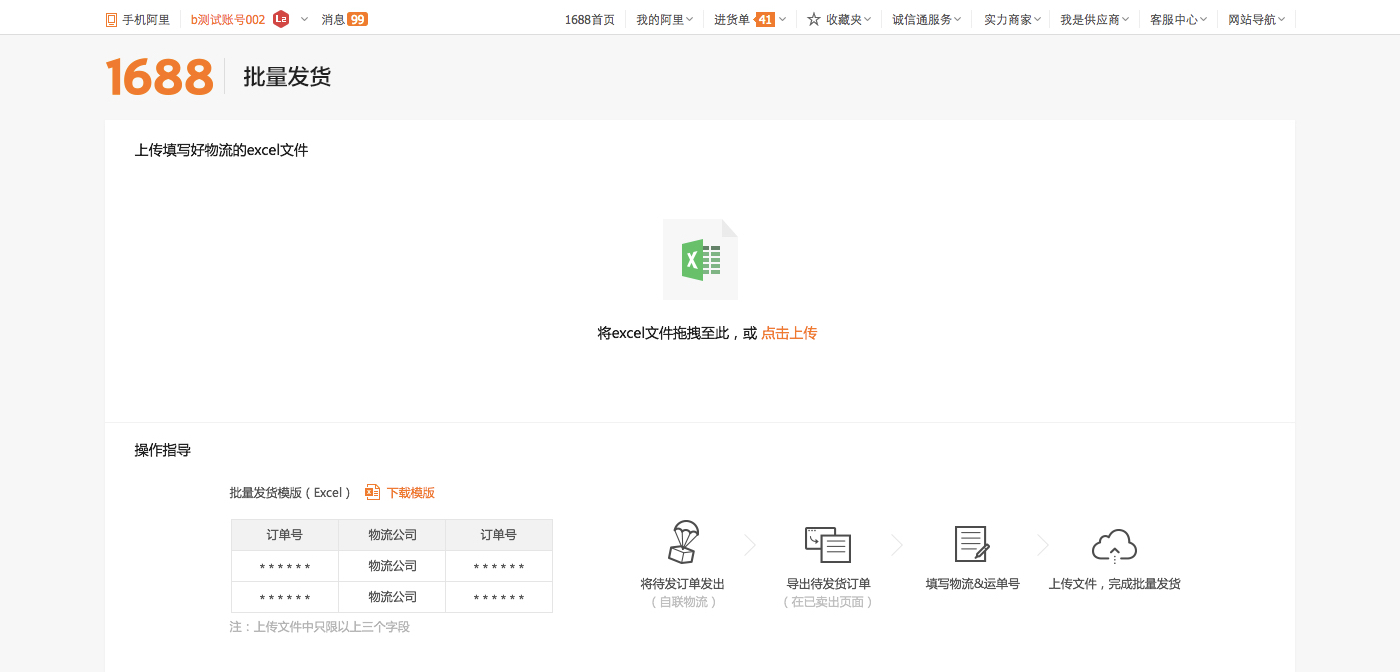Click the parachute parcel icon for 将待发订单发出
This screenshot has width=1400, height=672.
point(683,542)
